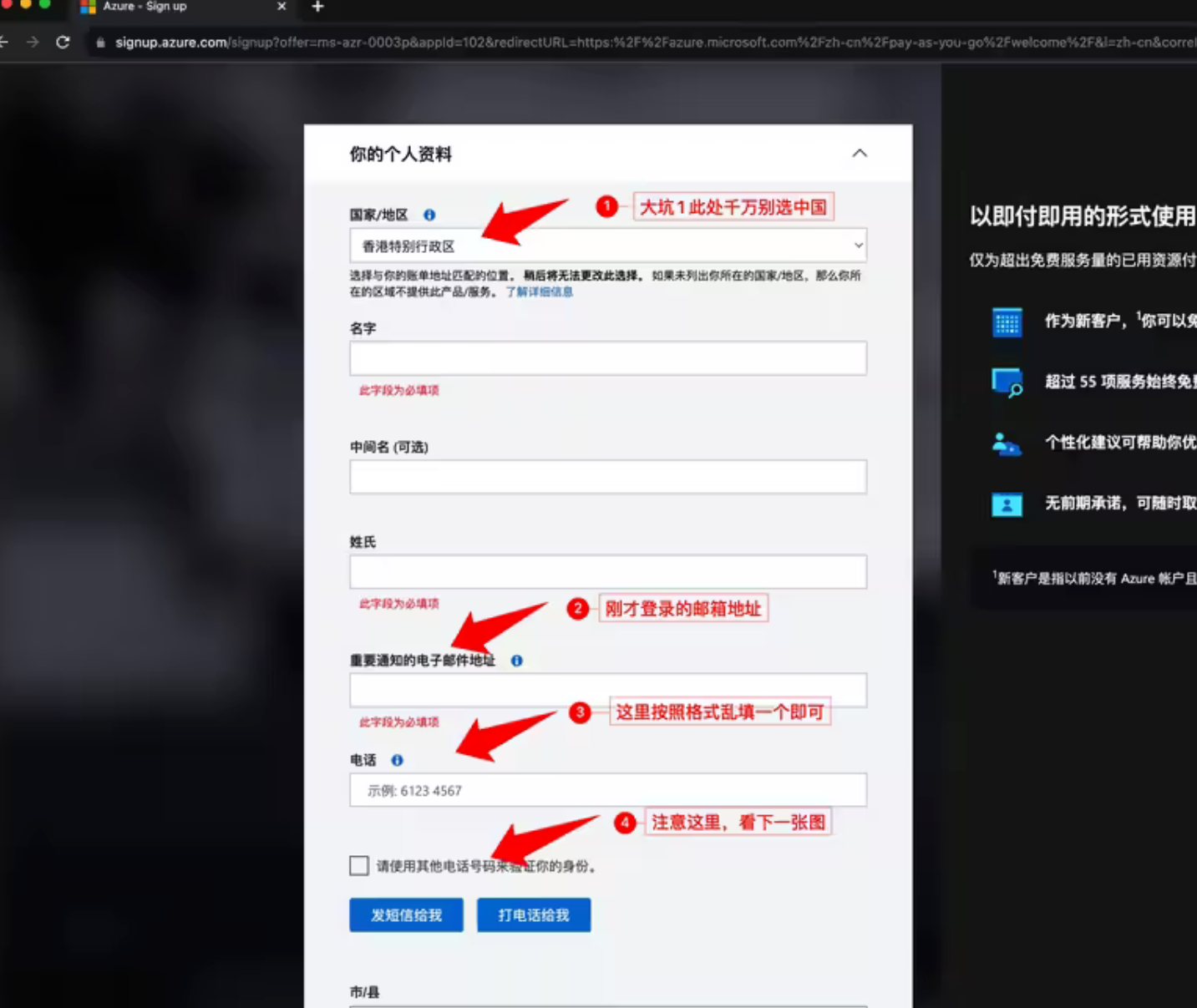Open the 国家/地区 dropdown showing 香港特别行政区
The height and width of the screenshot is (1008, 1197).
pos(608,246)
